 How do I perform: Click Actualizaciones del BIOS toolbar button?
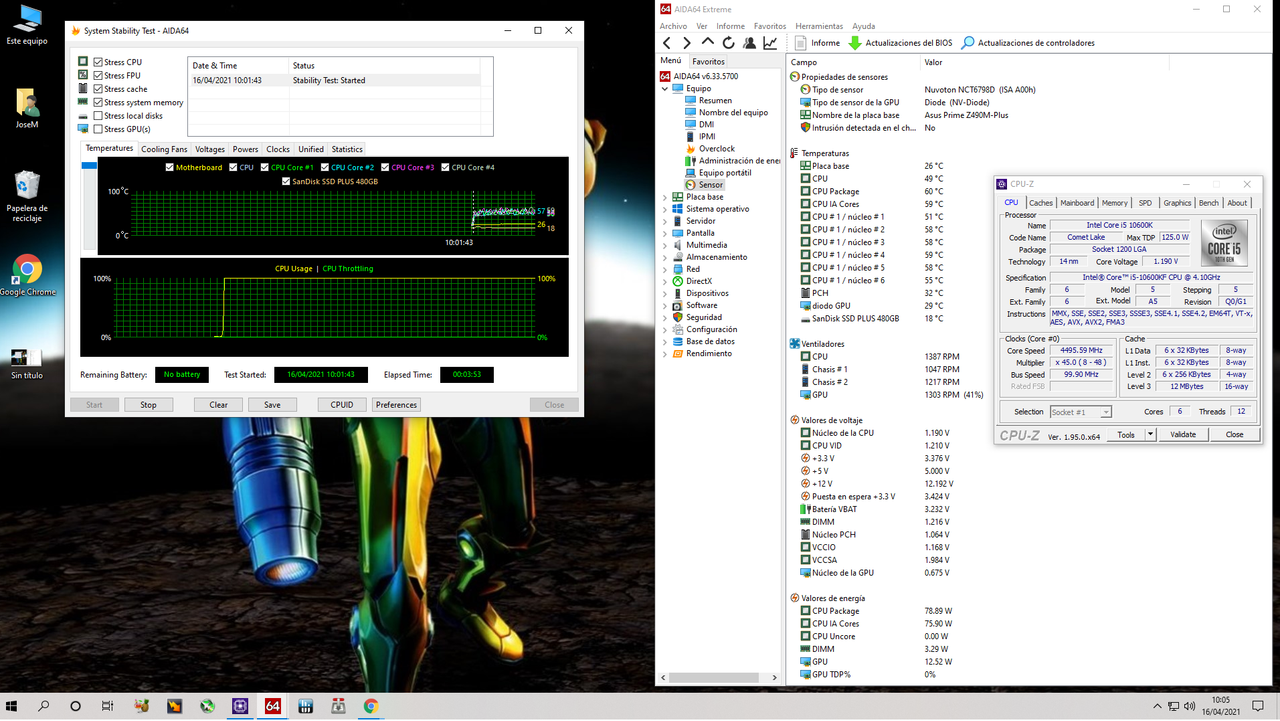(x=900, y=43)
